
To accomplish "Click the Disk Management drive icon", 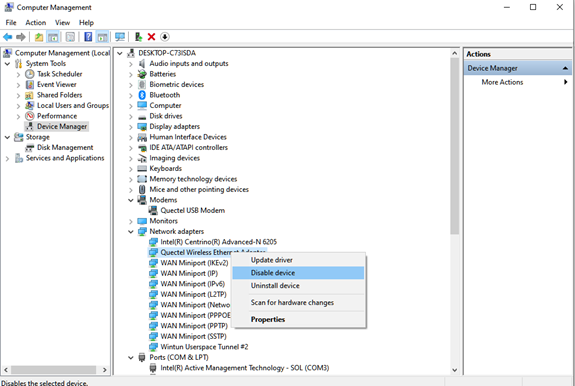I will [30, 148].
